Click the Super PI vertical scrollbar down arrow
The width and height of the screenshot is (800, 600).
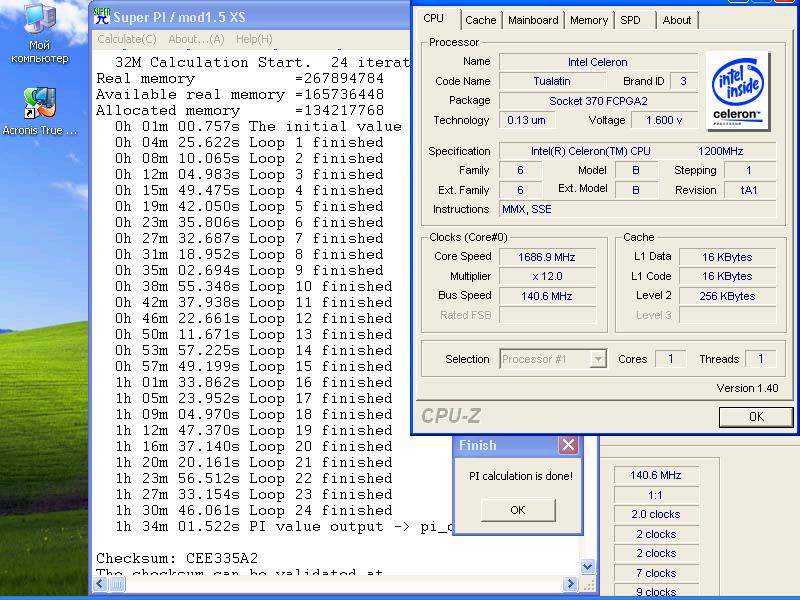[587, 566]
